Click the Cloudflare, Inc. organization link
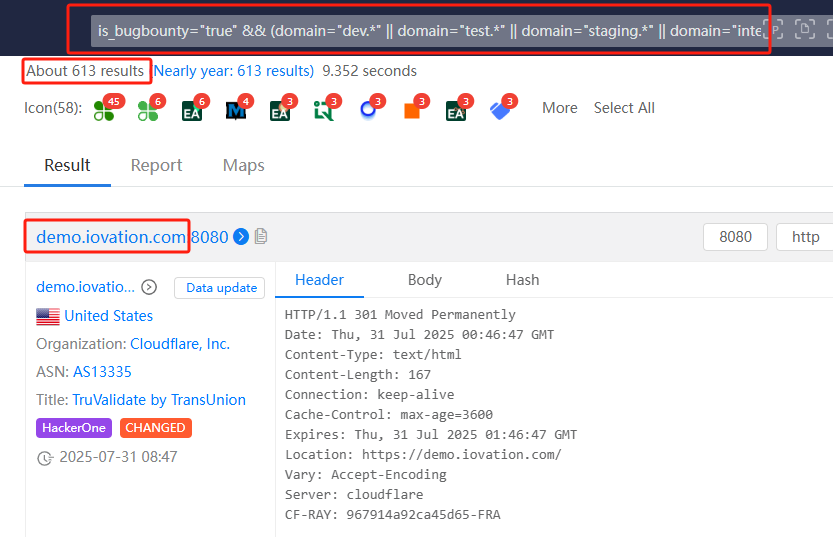Screen dimensions: 833x537 180,344
